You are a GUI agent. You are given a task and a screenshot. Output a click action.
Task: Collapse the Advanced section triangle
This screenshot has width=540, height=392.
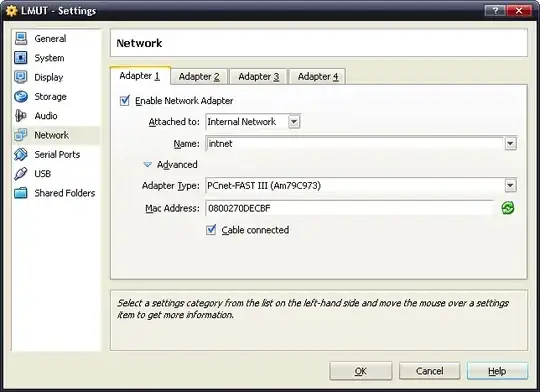[x=147, y=165]
